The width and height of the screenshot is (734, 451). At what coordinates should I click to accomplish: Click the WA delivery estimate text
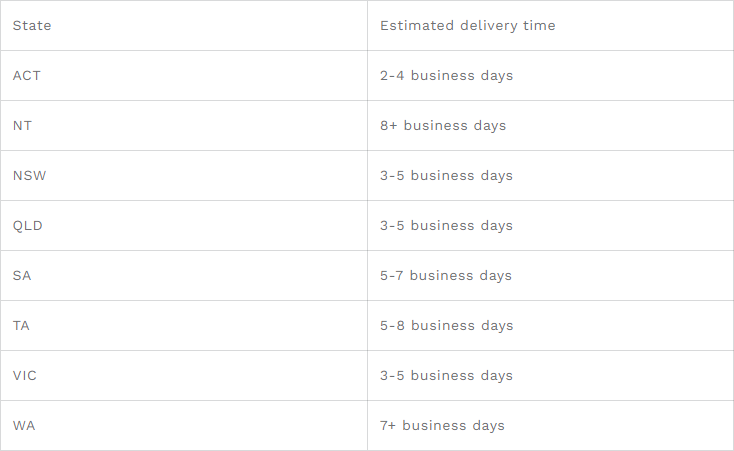pos(442,426)
